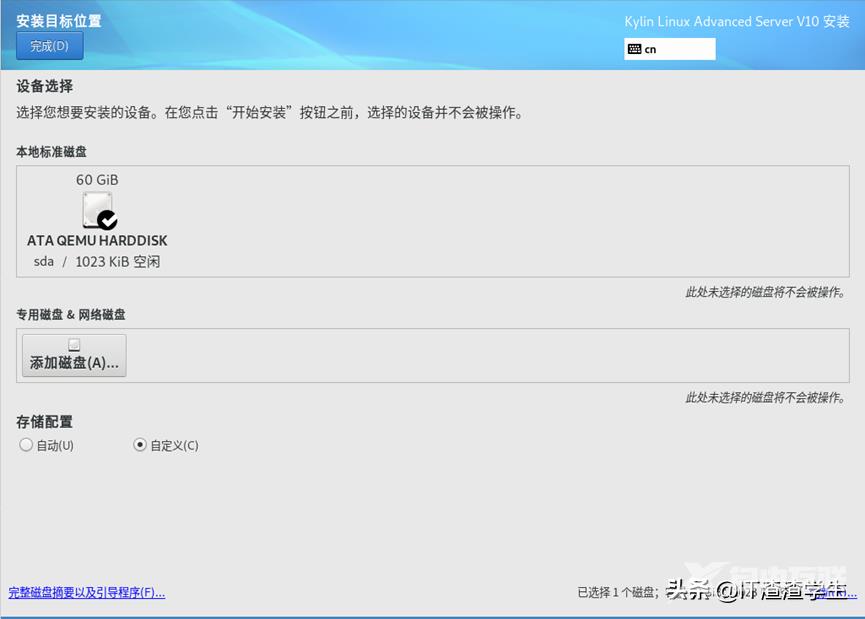Click the 设备选择 section heading

44,87
